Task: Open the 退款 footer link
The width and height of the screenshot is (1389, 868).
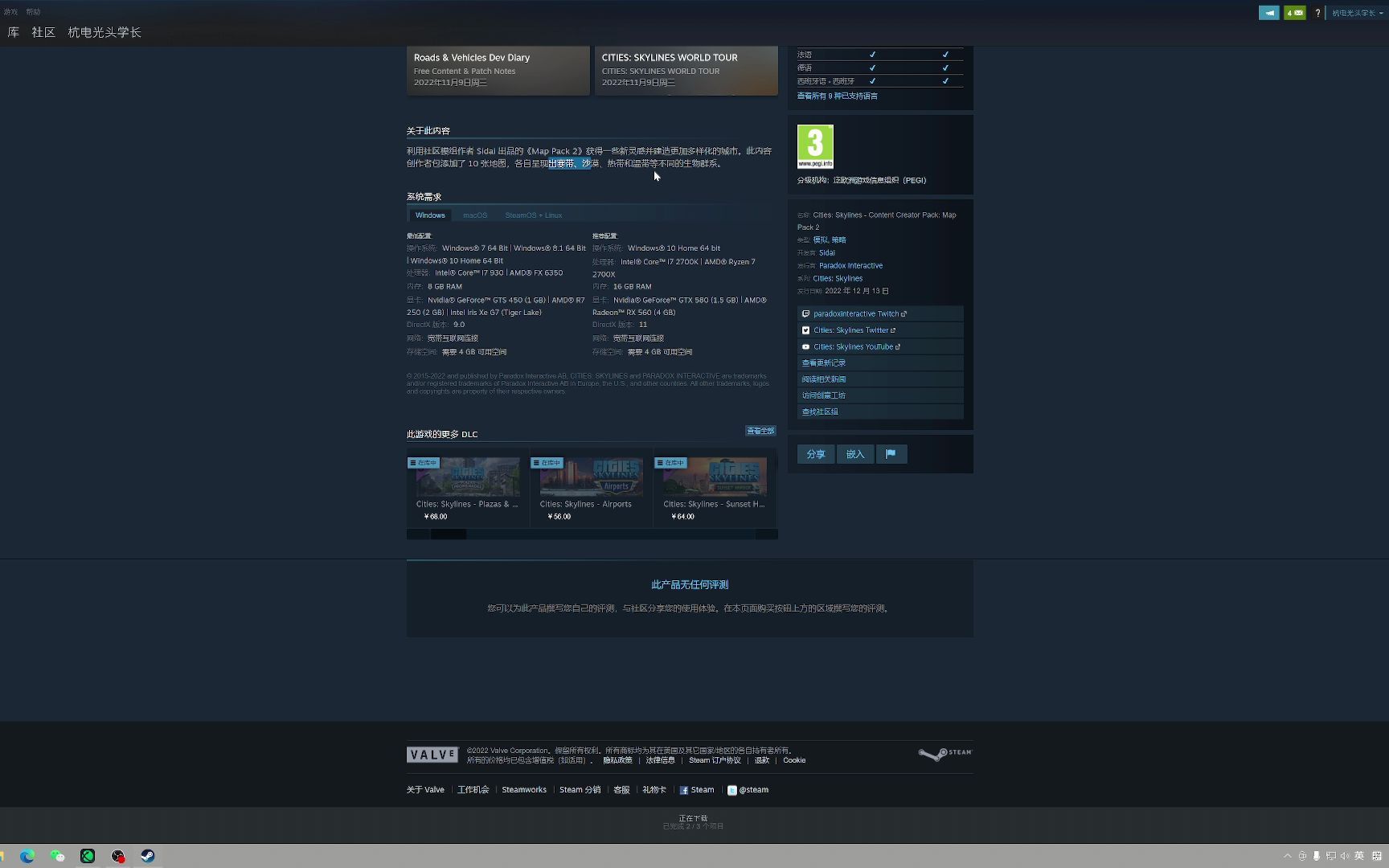Action: 762,760
